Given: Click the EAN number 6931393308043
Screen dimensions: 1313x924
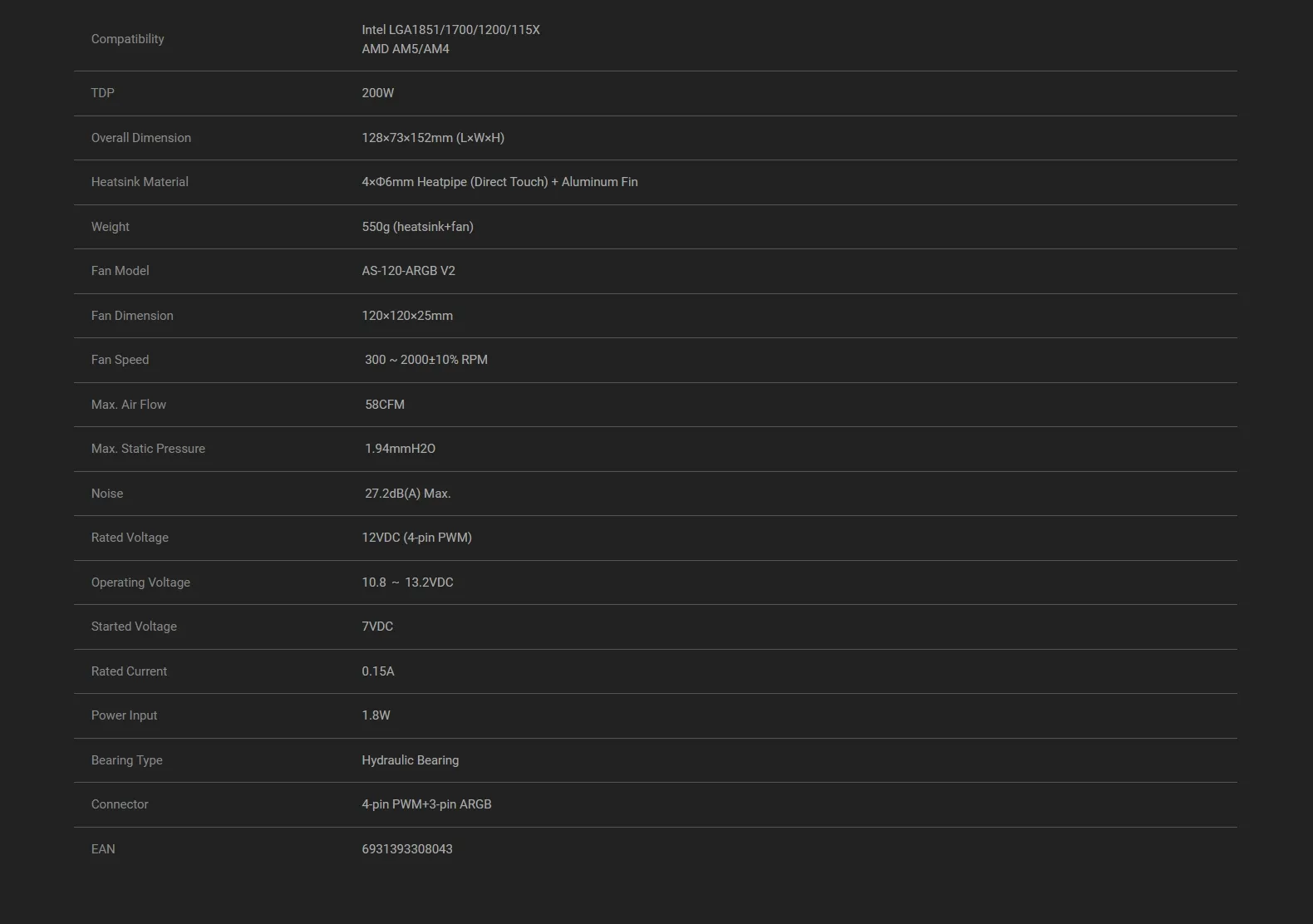Looking at the screenshot, I should click(407, 849).
